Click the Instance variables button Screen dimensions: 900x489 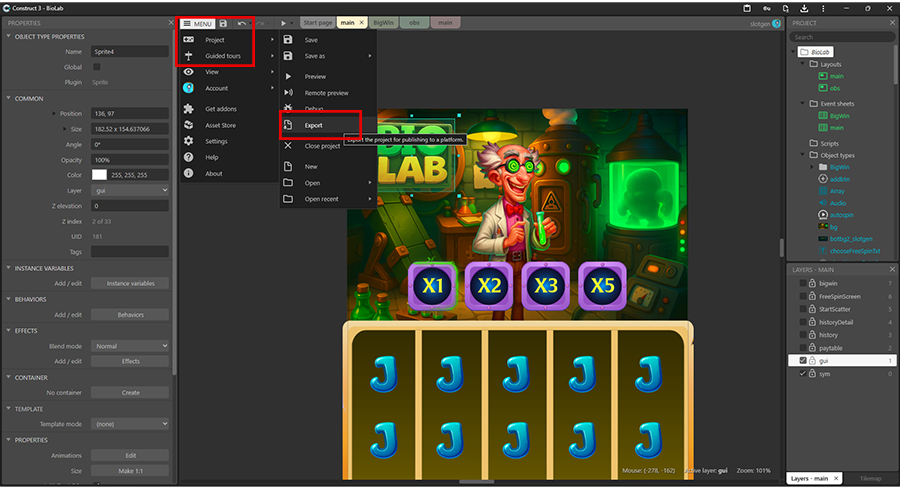(130, 283)
